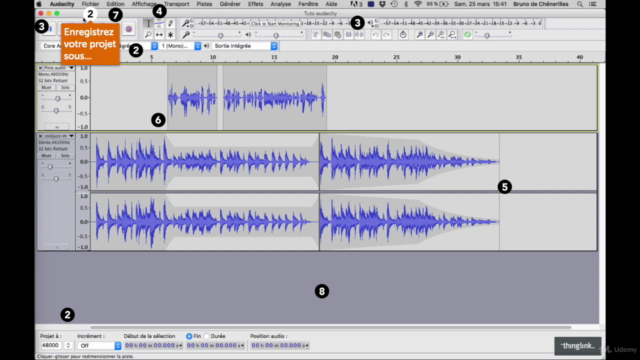Image resolution: width=640 pixels, height=360 pixels.
Task: Adjust the playback volume slider
Action: (278, 35)
